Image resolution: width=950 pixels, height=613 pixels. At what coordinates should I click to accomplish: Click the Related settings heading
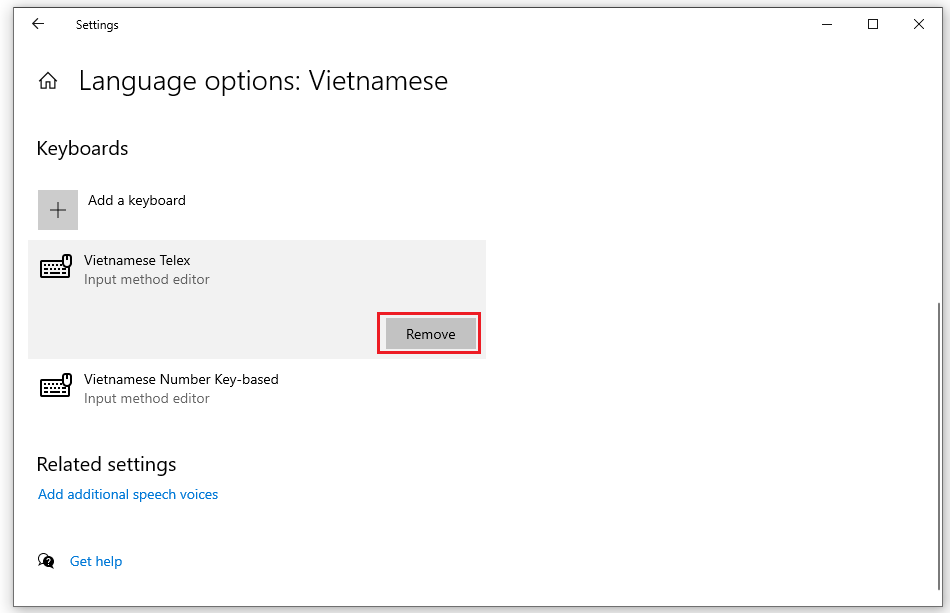click(x=106, y=464)
